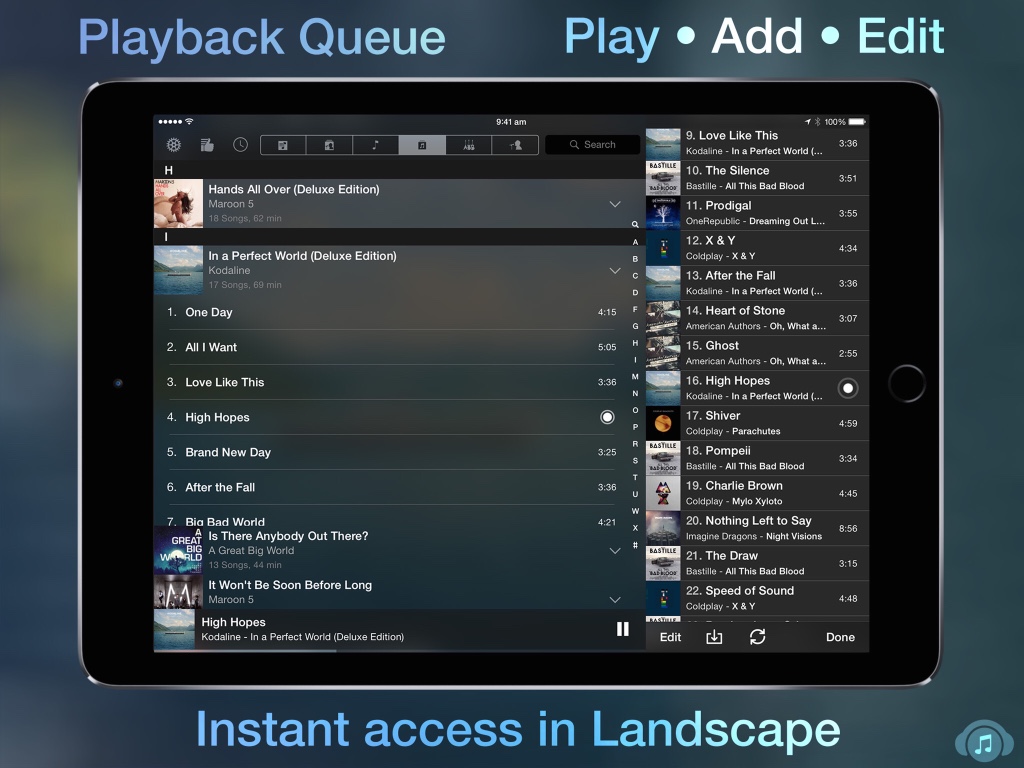Jump to letter T in index
The height and width of the screenshot is (768, 1024).
click(635, 477)
